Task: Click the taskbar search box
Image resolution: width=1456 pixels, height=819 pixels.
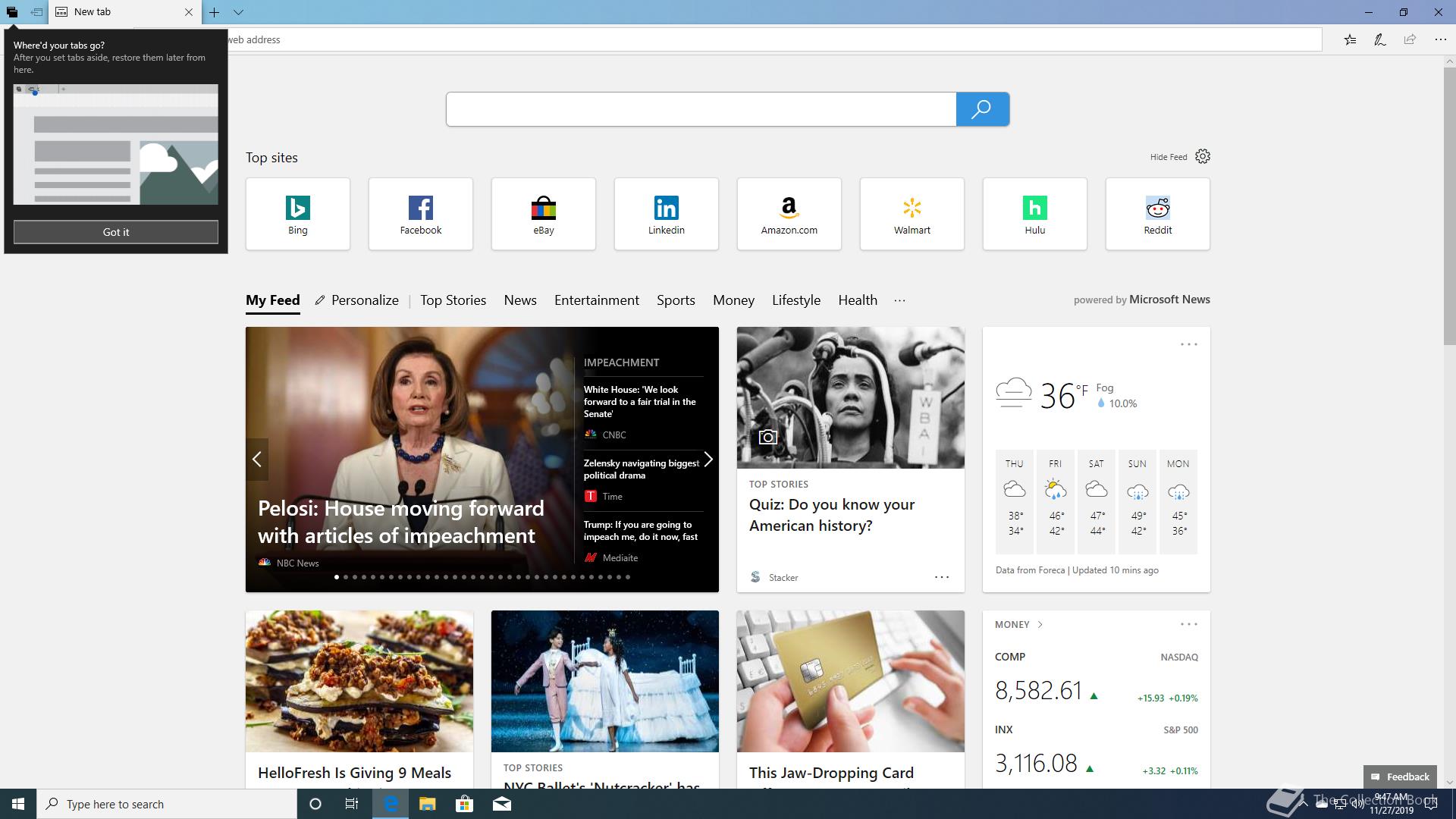Action: pyautogui.click(x=167, y=804)
